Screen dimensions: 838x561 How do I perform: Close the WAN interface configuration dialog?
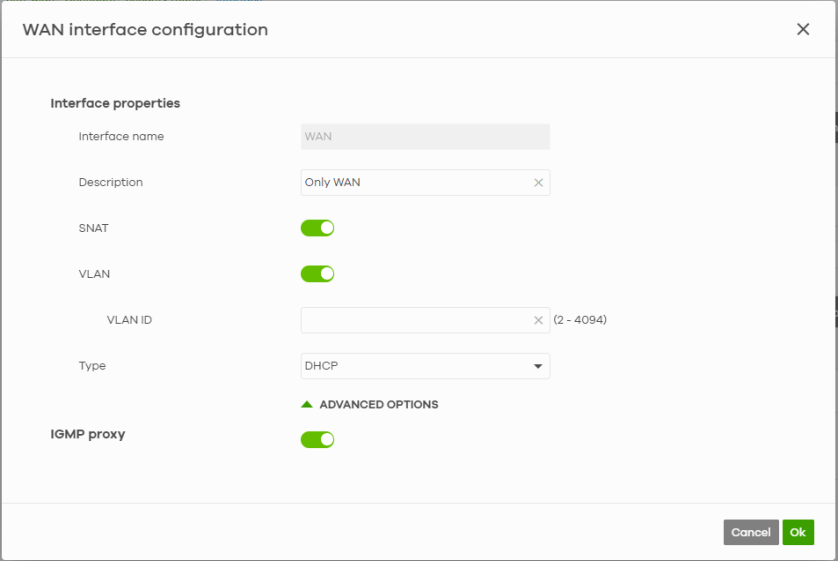(802, 30)
